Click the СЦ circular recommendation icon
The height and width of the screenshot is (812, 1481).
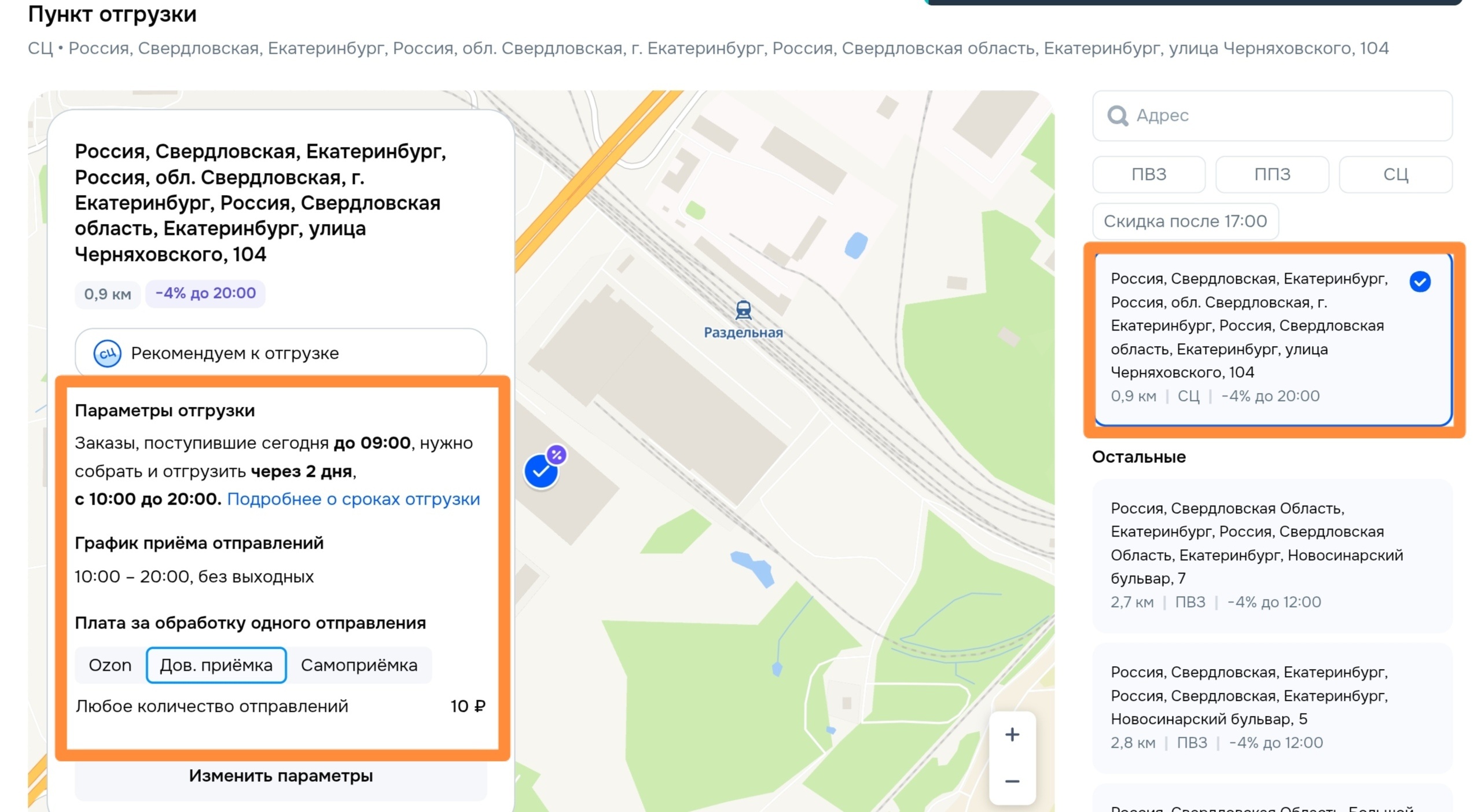(107, 353)
